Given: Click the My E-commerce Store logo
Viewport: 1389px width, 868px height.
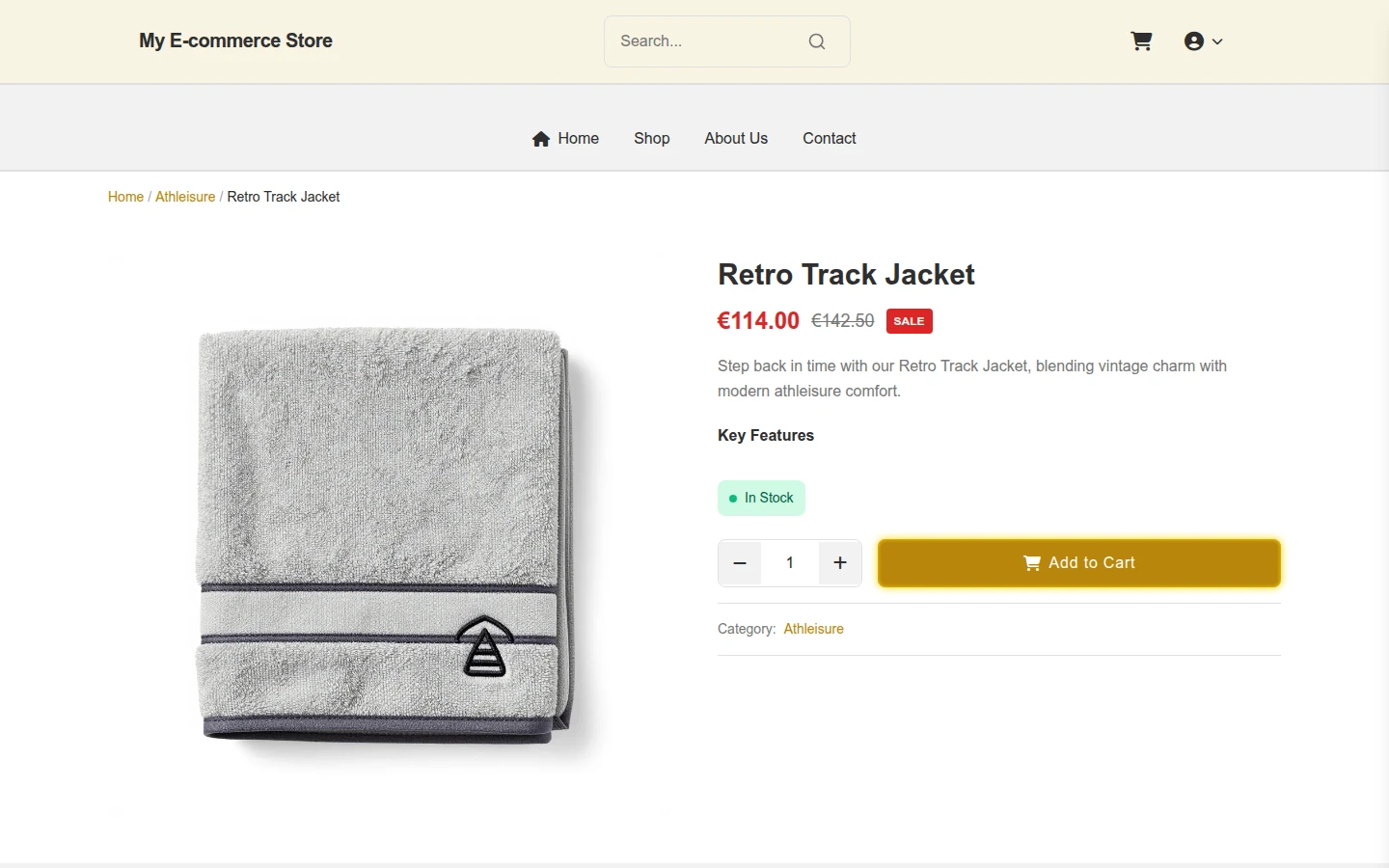Looking at the screenshot, I should pos(235,41).
